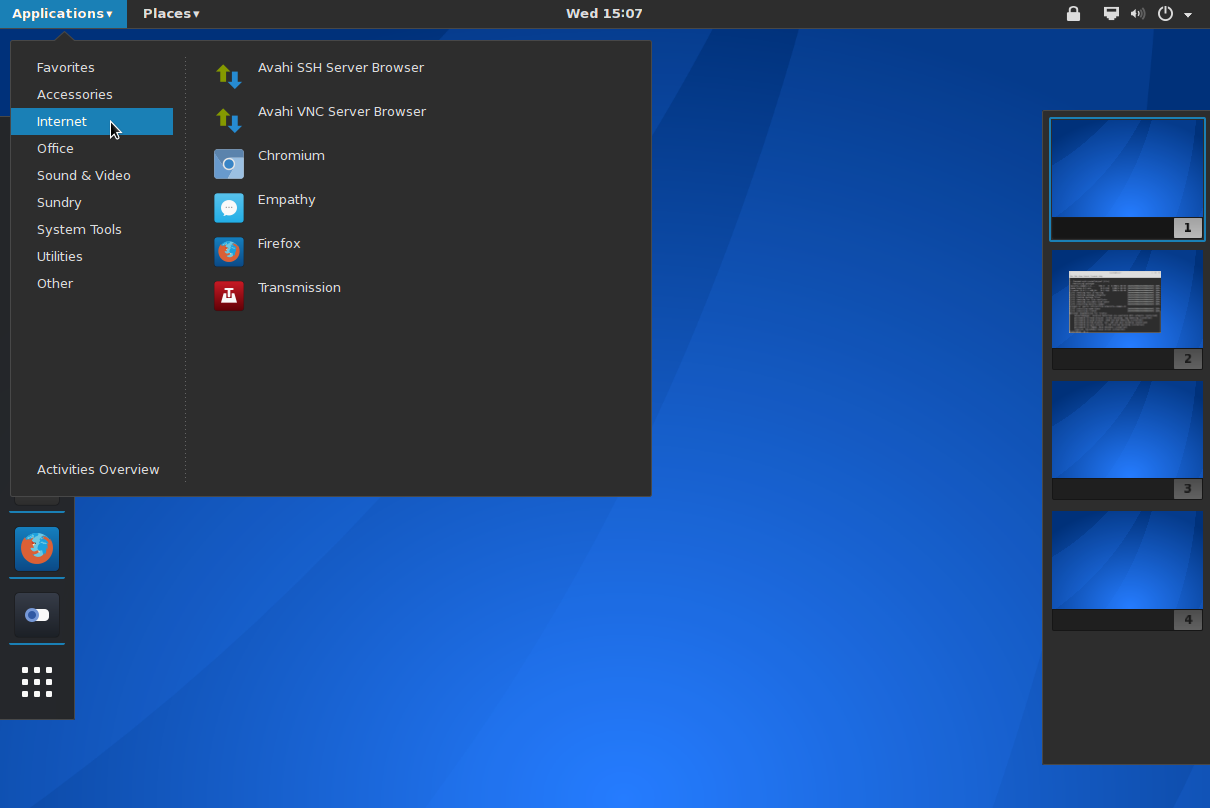Click the lock icon in the top bar

[x=1073, y=13]
